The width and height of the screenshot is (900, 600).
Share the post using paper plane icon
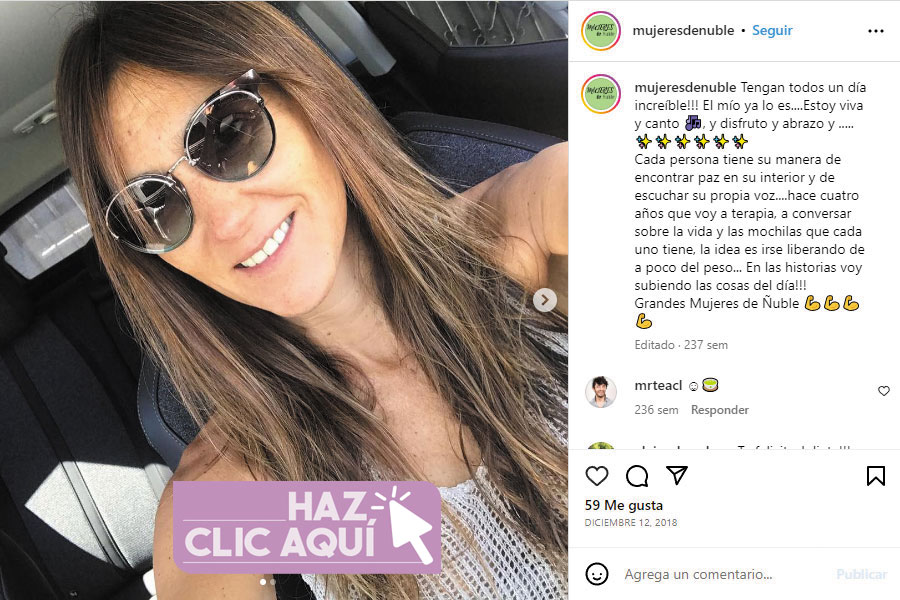pyautogui.click(x=677, y=475)
